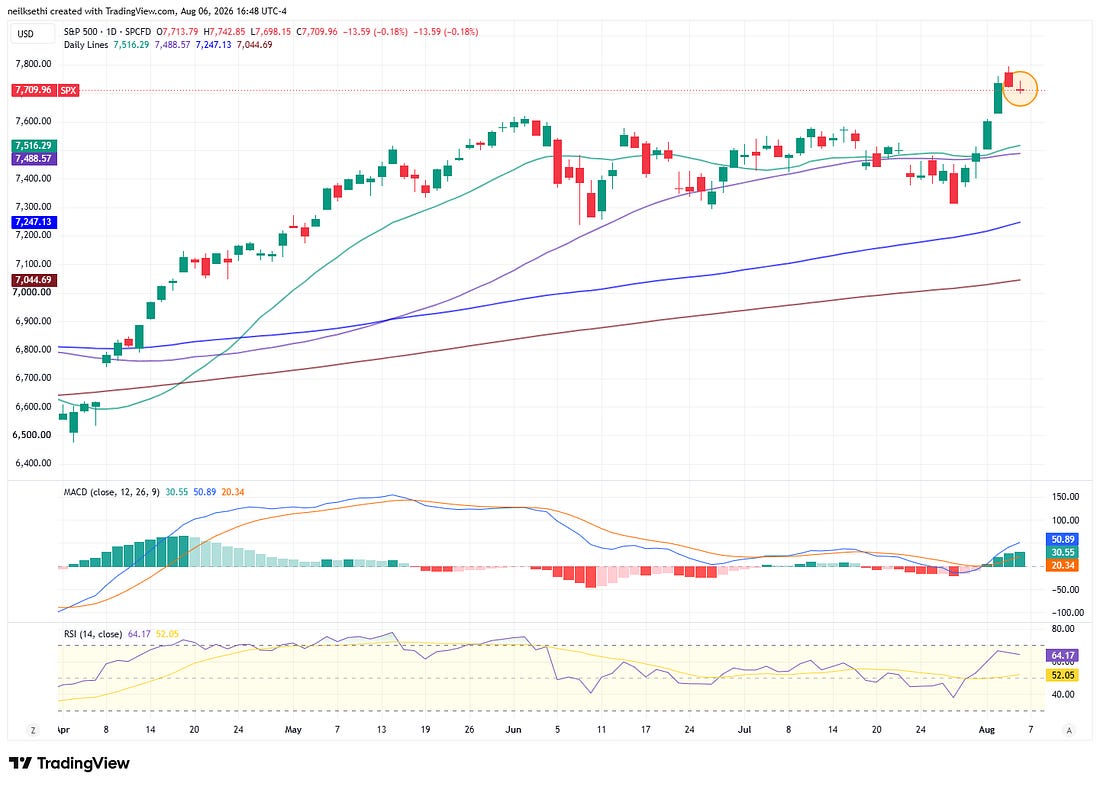Select the MACD (close, 12, 26, 9) label
This screenshot has height=786, width=1100.
112,492
